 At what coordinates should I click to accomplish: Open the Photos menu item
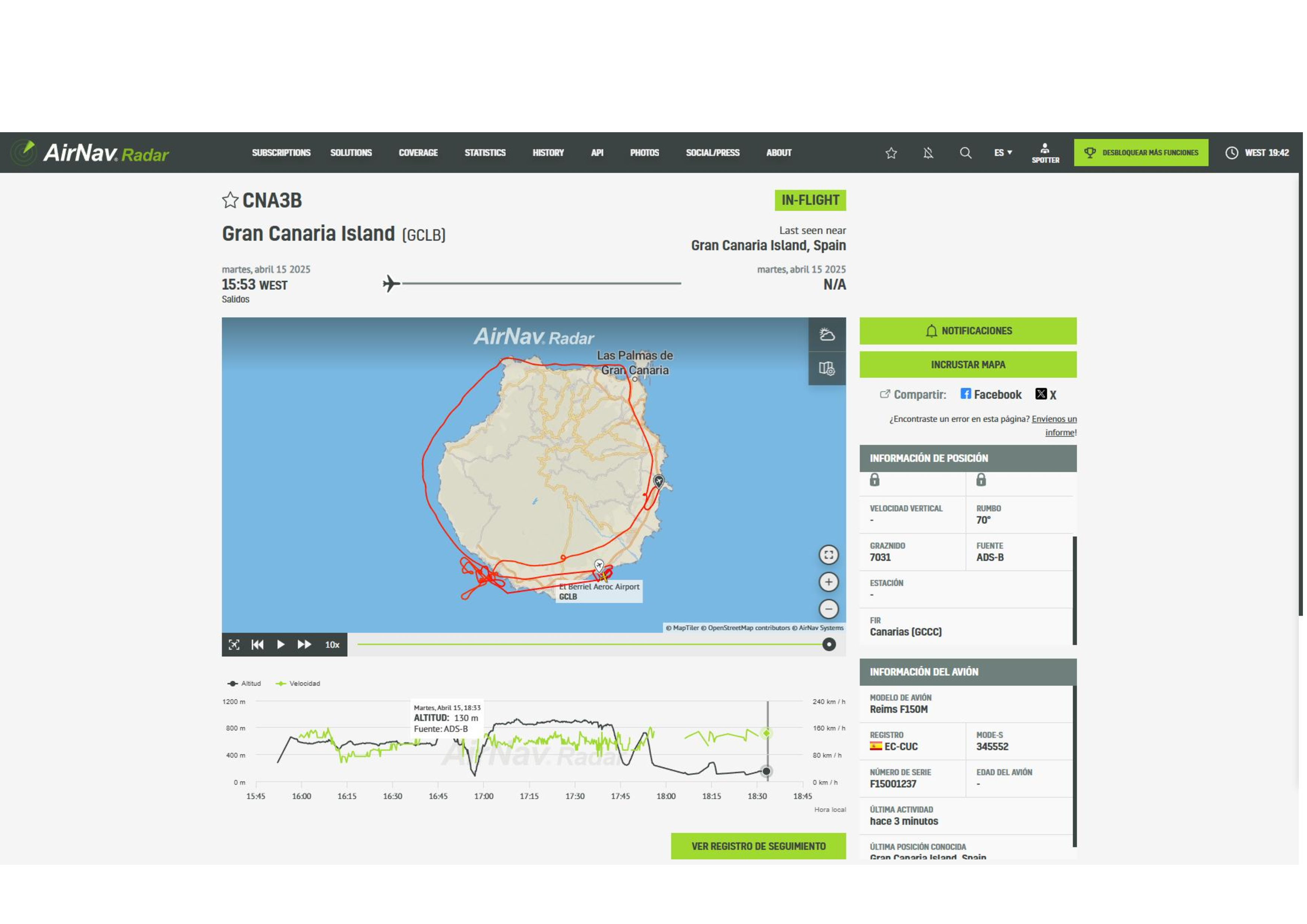coord(645,153)
